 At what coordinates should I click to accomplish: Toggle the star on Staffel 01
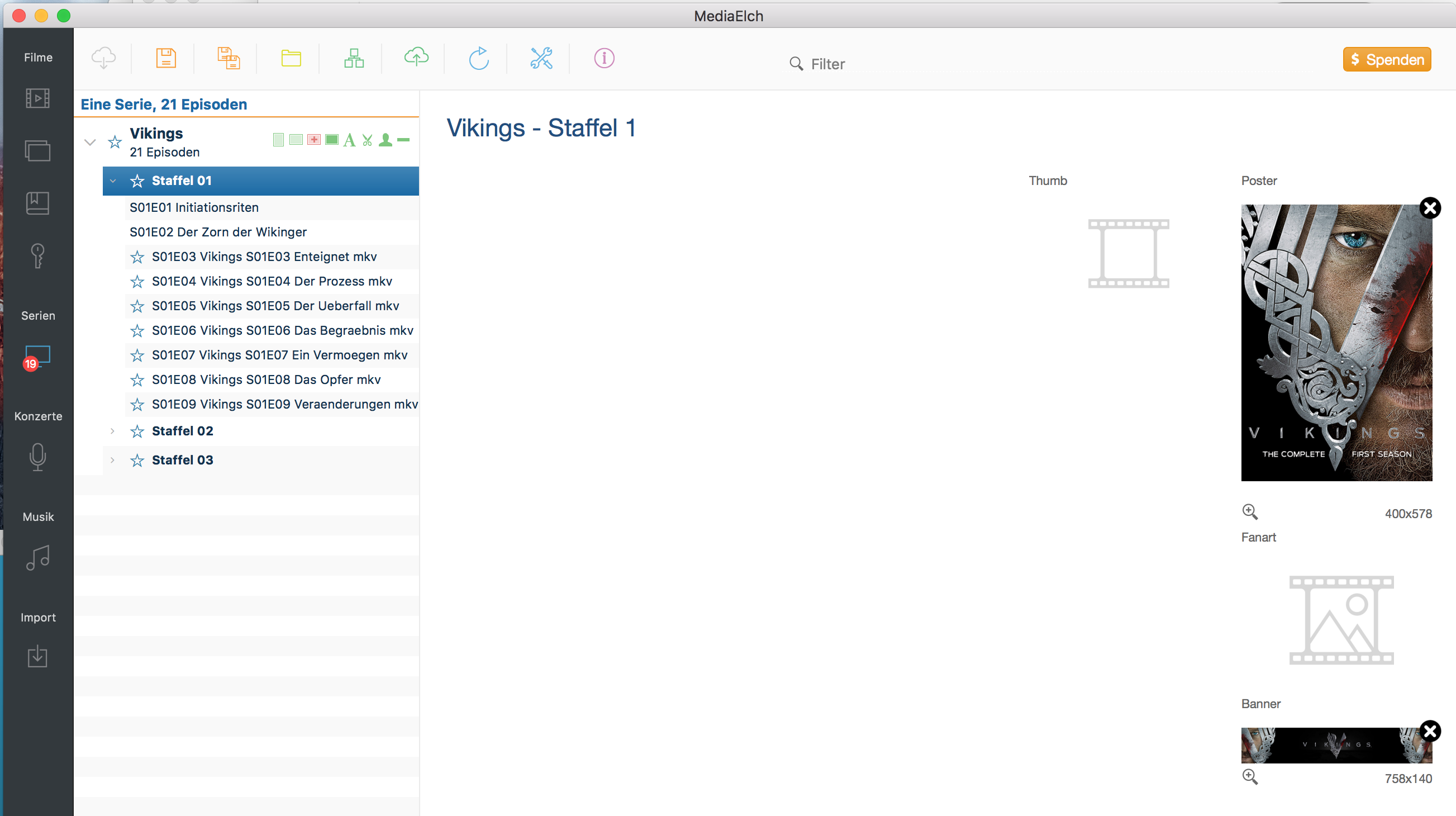137,181
